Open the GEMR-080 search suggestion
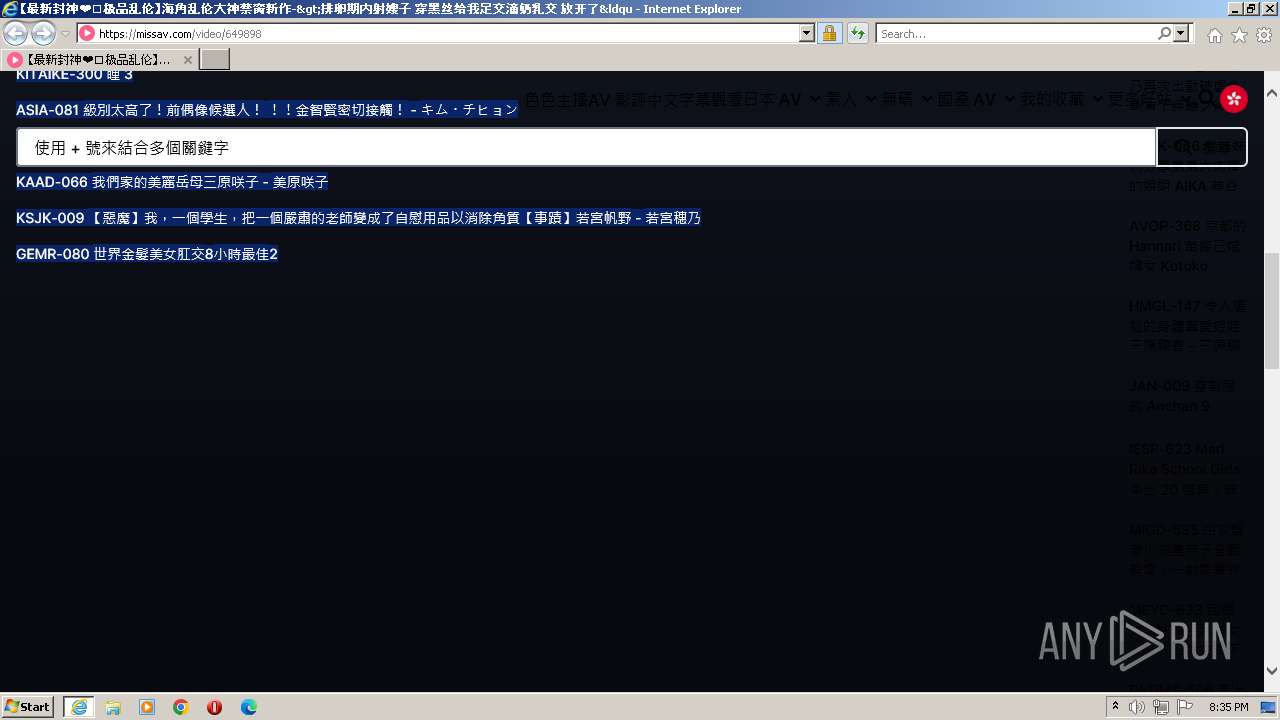This screenshot has height=720, width=1280. coord(147,254)
